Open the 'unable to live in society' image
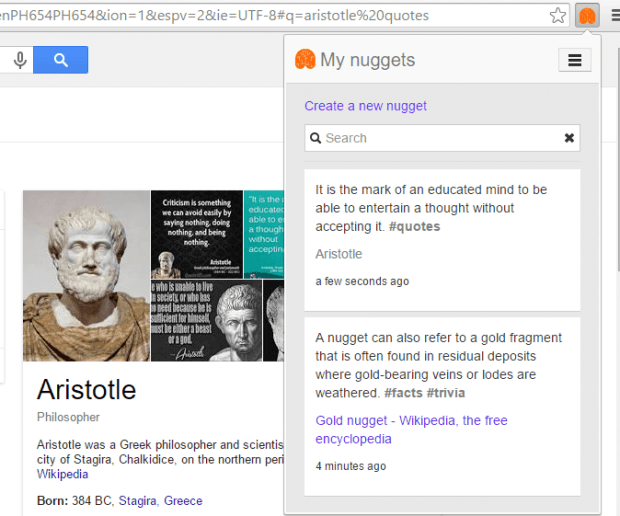Image resolution: width=620 pixels, height=516 pixels. click(x=206, y=321)
